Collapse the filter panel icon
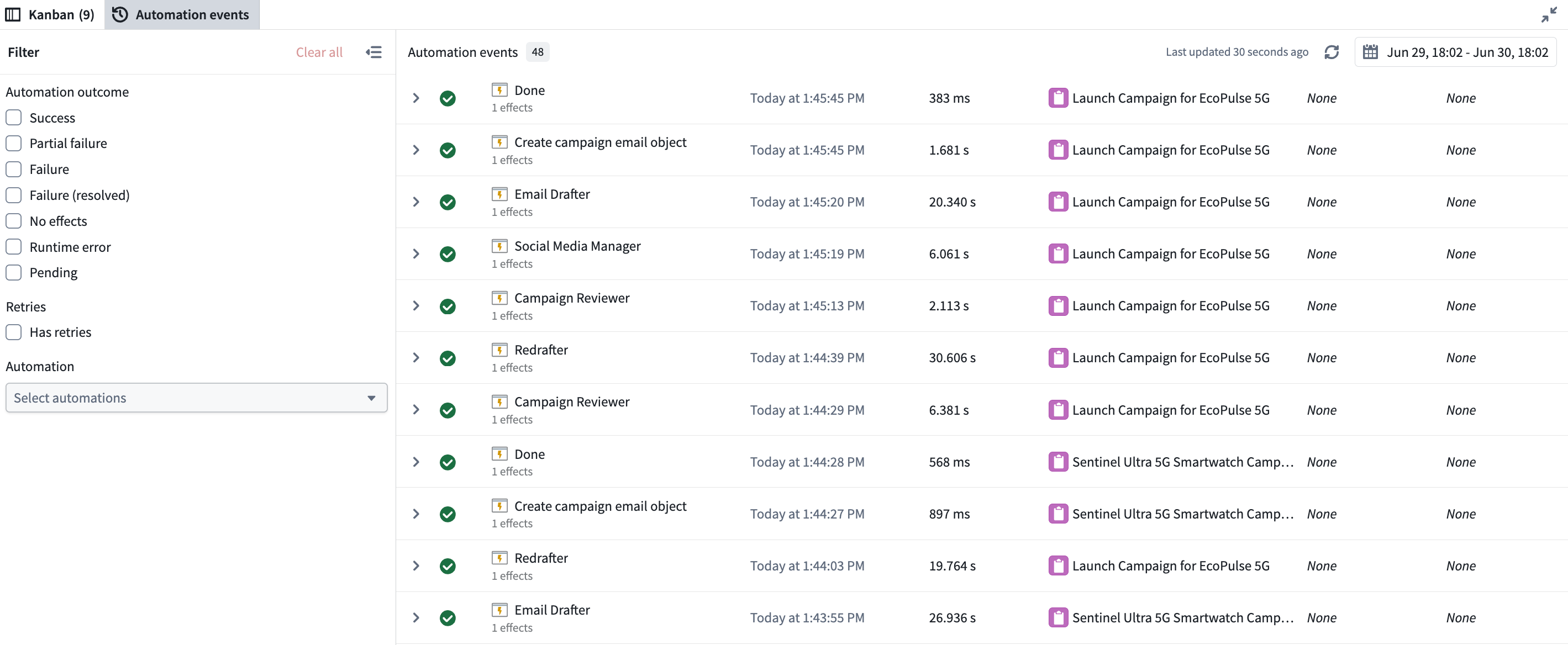This screenshot has width=1568, height=645. (373, 52)
